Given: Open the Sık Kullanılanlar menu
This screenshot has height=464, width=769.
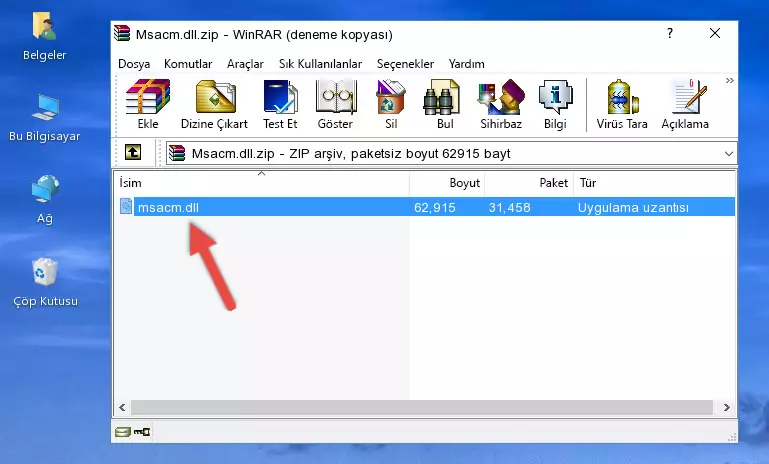Looking at the screenshot, I should [320, 64].
